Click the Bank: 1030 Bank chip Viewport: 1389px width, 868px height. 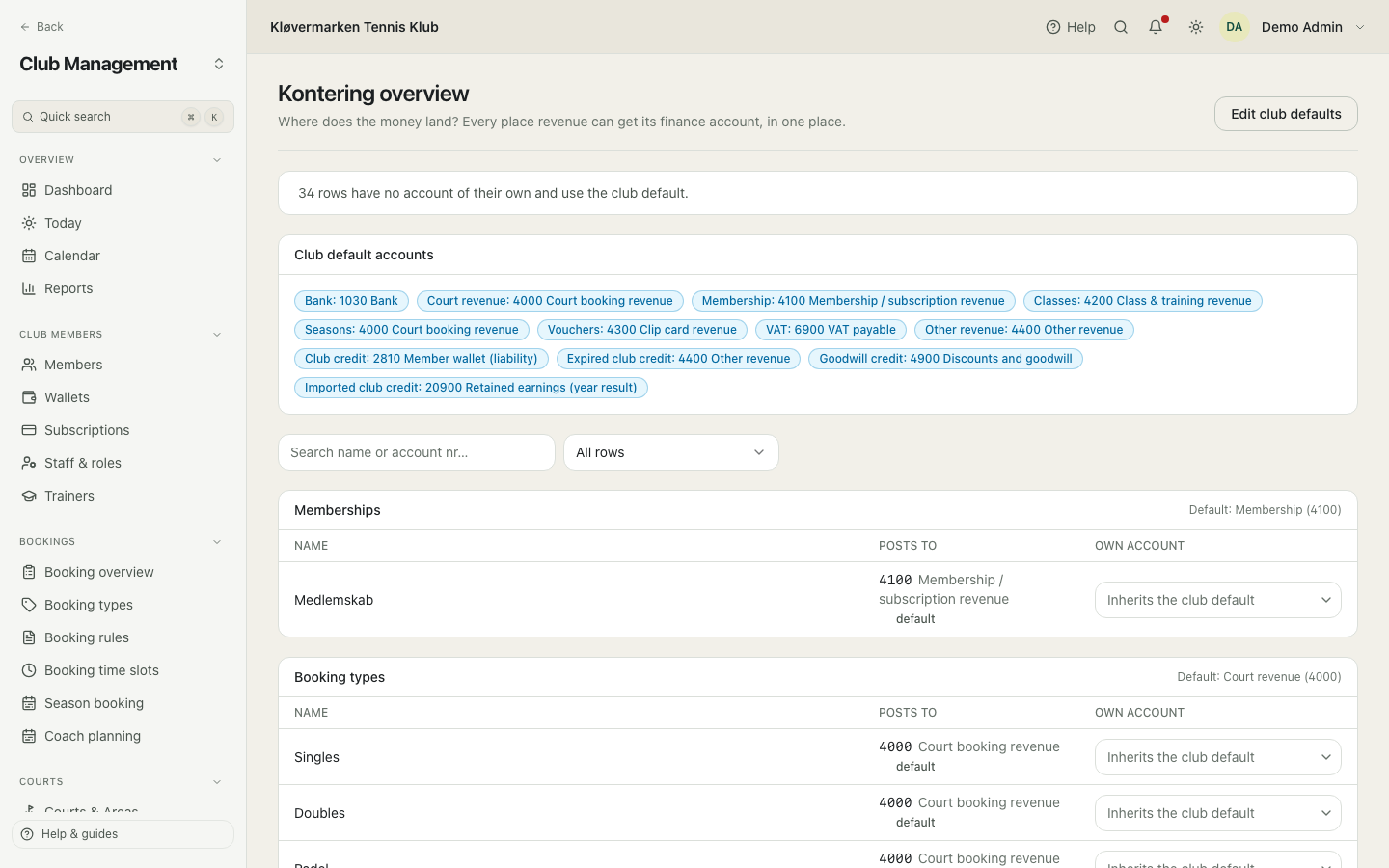(x=351, y=301)
